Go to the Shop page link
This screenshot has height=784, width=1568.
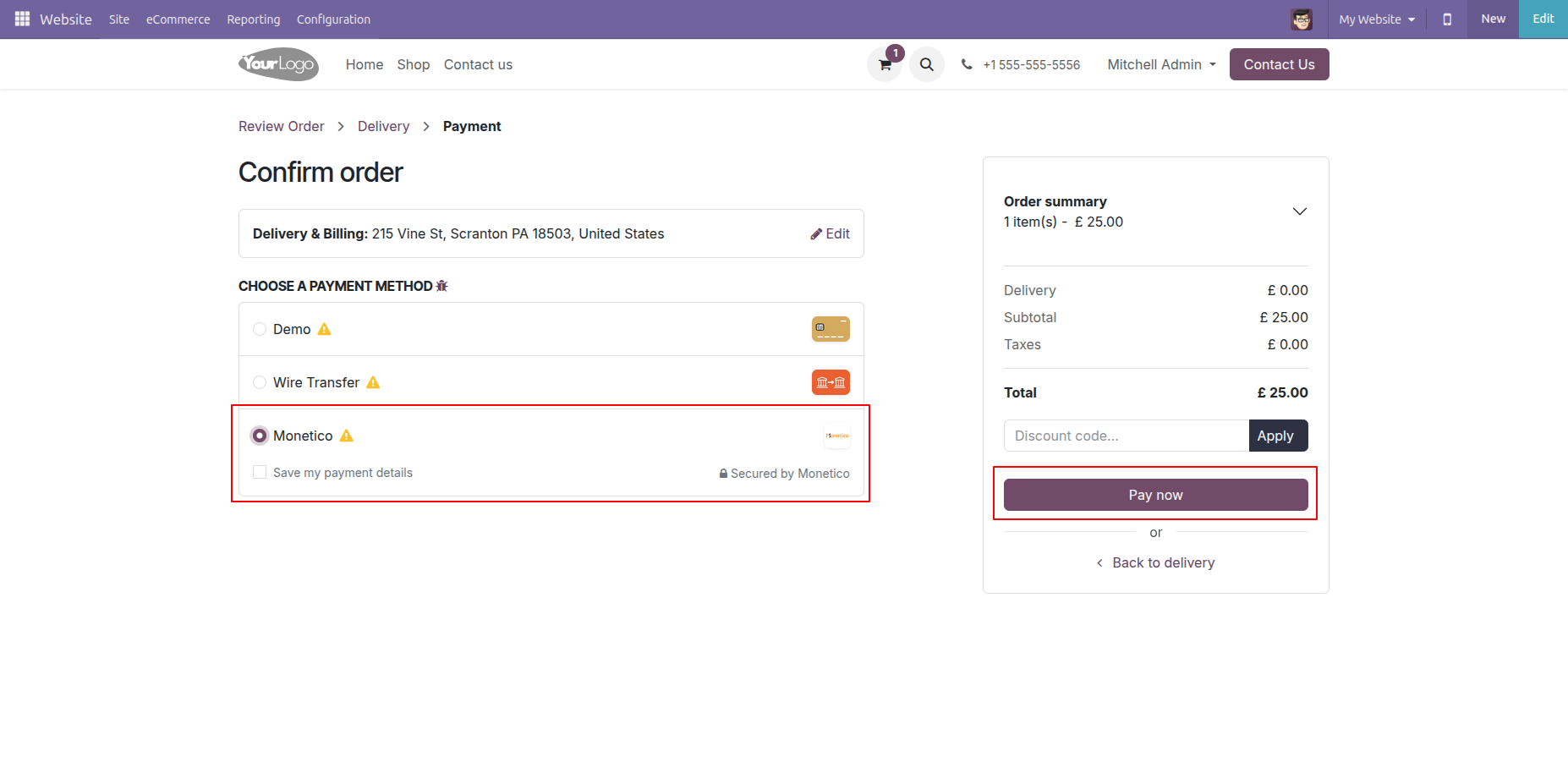414,64
